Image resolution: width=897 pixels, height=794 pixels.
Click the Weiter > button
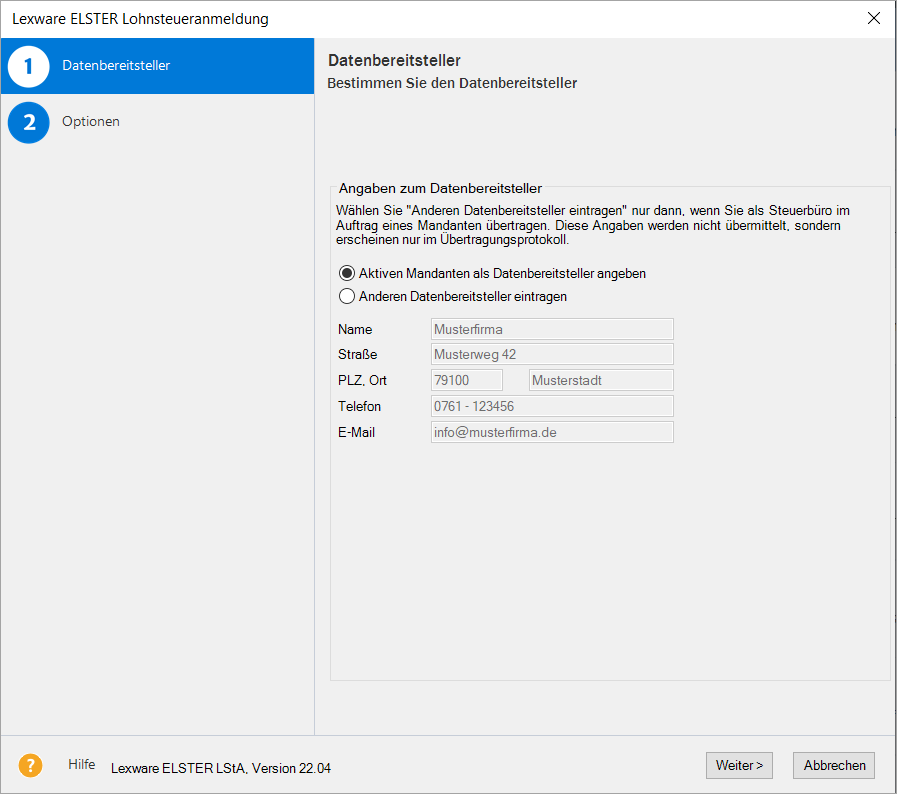(x=739, y=765)
